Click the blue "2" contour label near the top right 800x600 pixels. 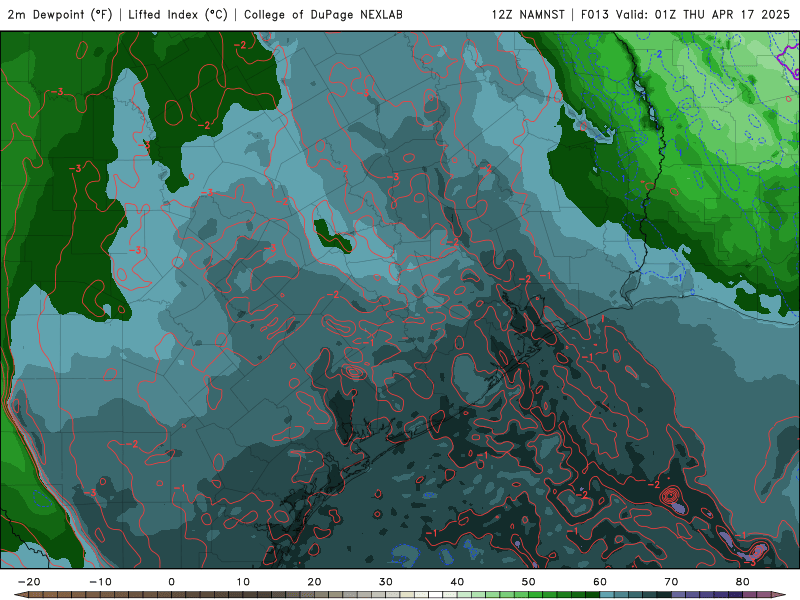coord(659,54)
